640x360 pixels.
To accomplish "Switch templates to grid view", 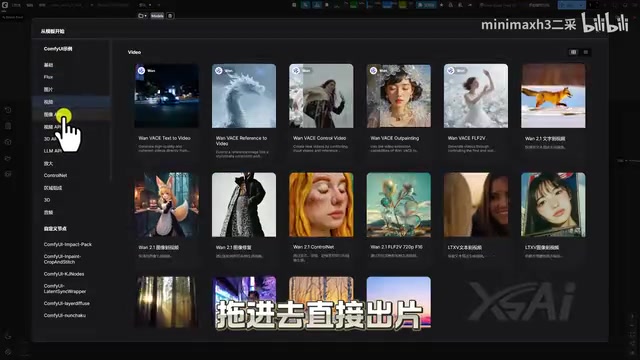I will pos(573,52).
